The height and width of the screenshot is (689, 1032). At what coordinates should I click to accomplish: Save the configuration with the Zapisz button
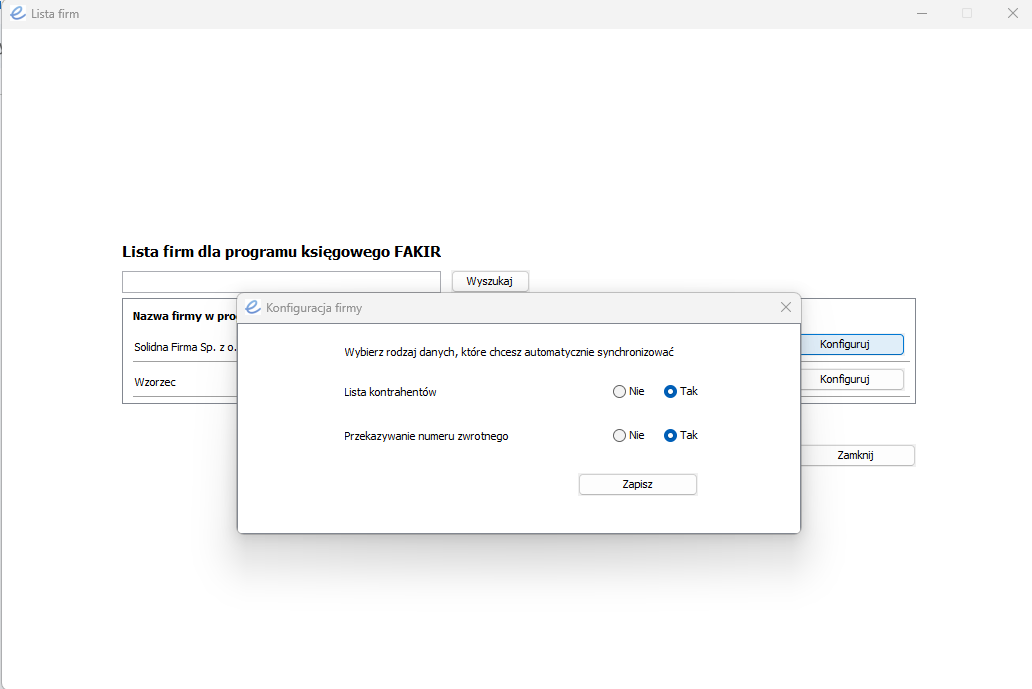pos(638,484)
